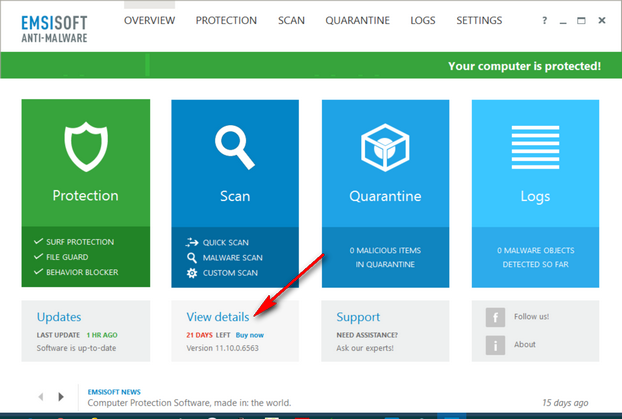Toggle Surf Protection checkmark
The width and height of the screenshot is (622, 419).
(38, 241)
